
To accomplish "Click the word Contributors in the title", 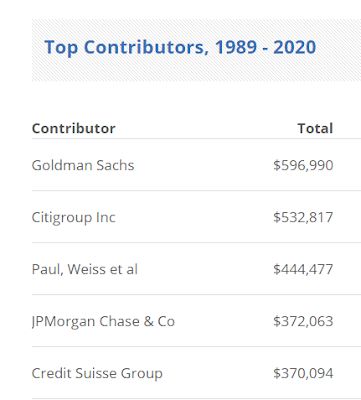I will pos(146,47).
